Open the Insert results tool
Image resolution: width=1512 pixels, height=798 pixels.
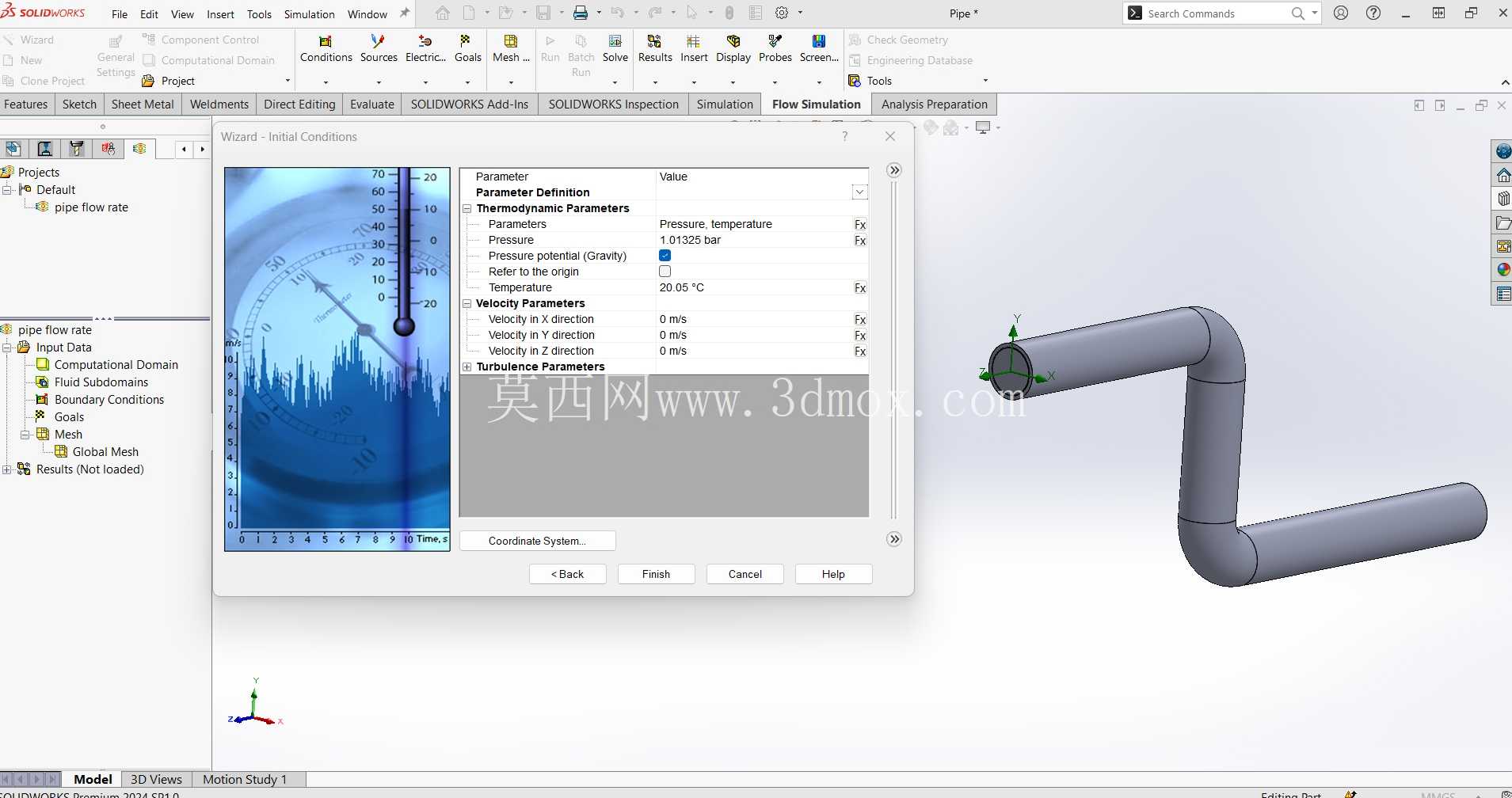click(x=694, y=49)
